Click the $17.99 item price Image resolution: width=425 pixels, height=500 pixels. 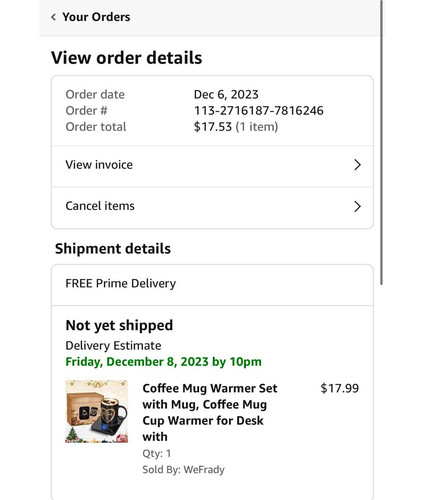[339, 388]
